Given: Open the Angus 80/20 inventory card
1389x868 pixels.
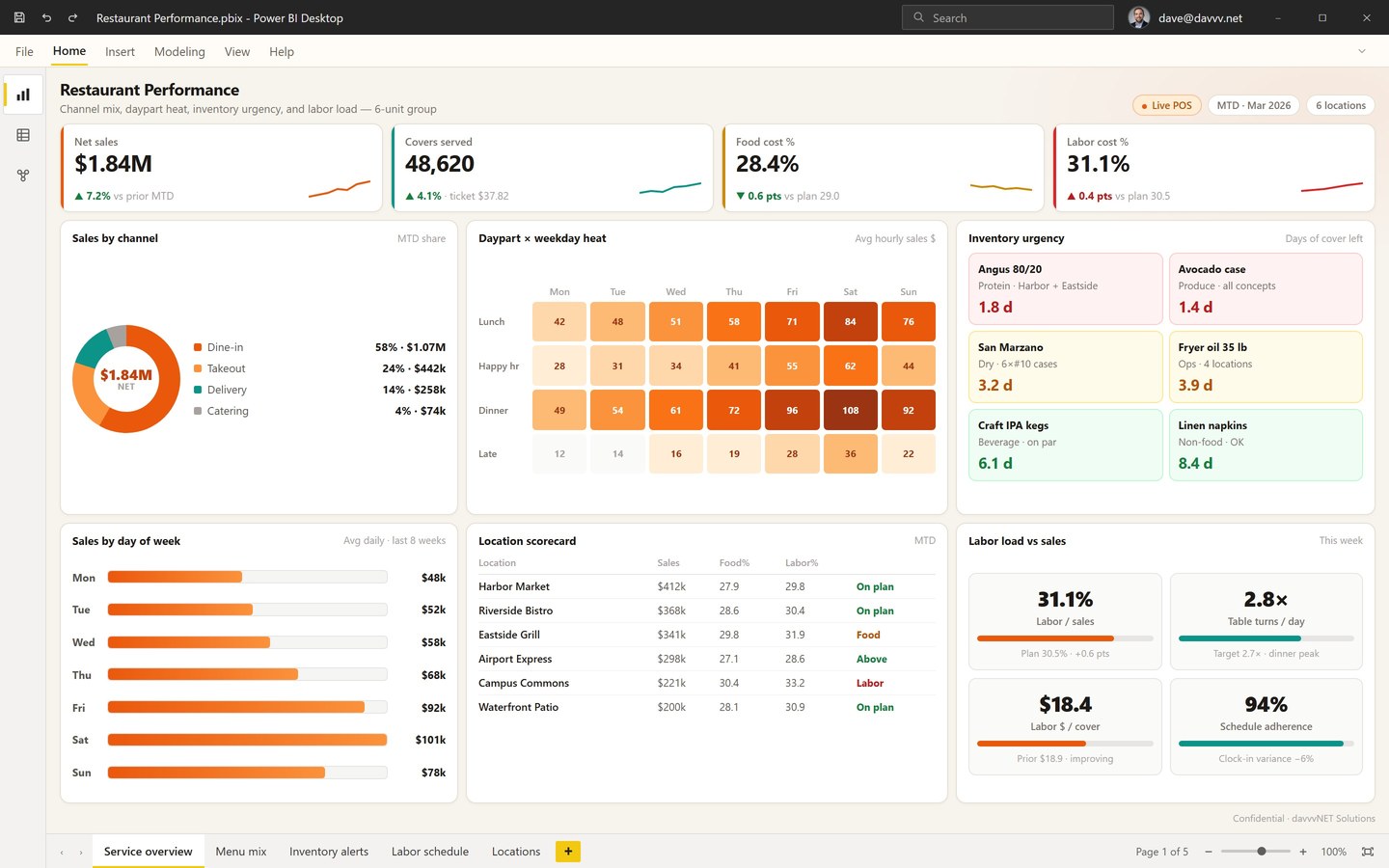Looking at the screenshot, I should tap(1065, 288).
